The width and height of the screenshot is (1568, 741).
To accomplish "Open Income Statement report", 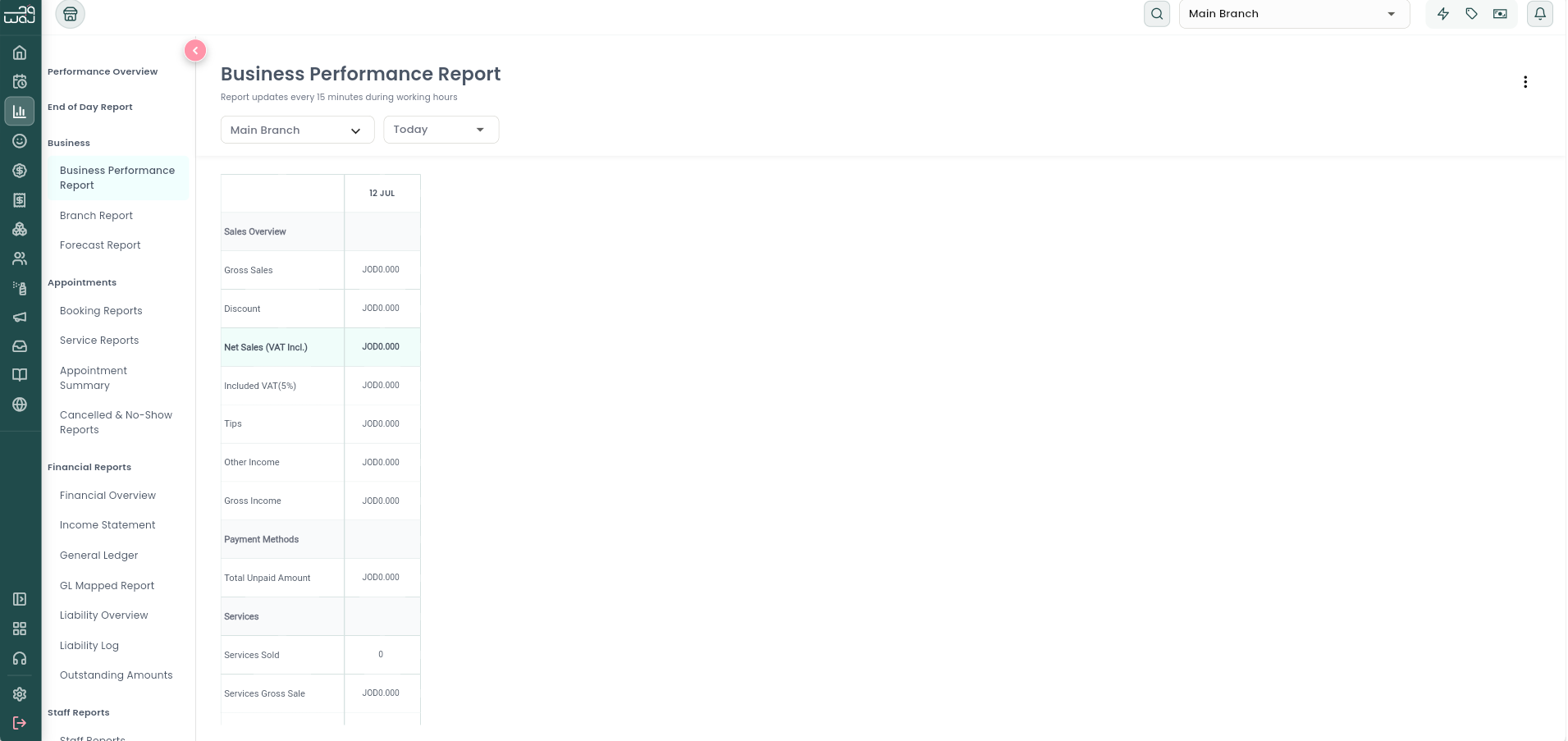I will click(107, 525).
